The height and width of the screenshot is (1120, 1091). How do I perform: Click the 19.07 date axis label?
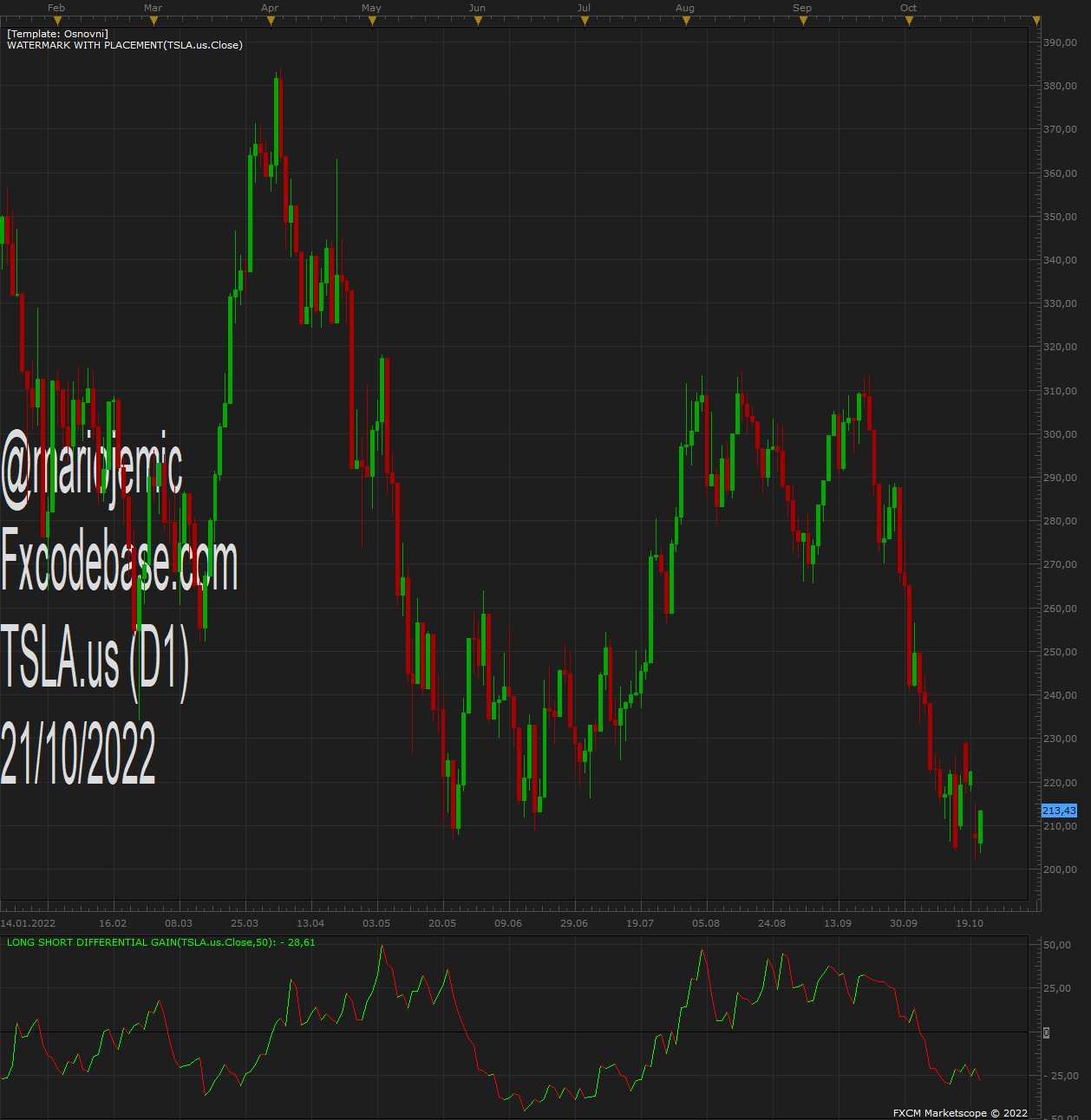[x=640, y=923]
